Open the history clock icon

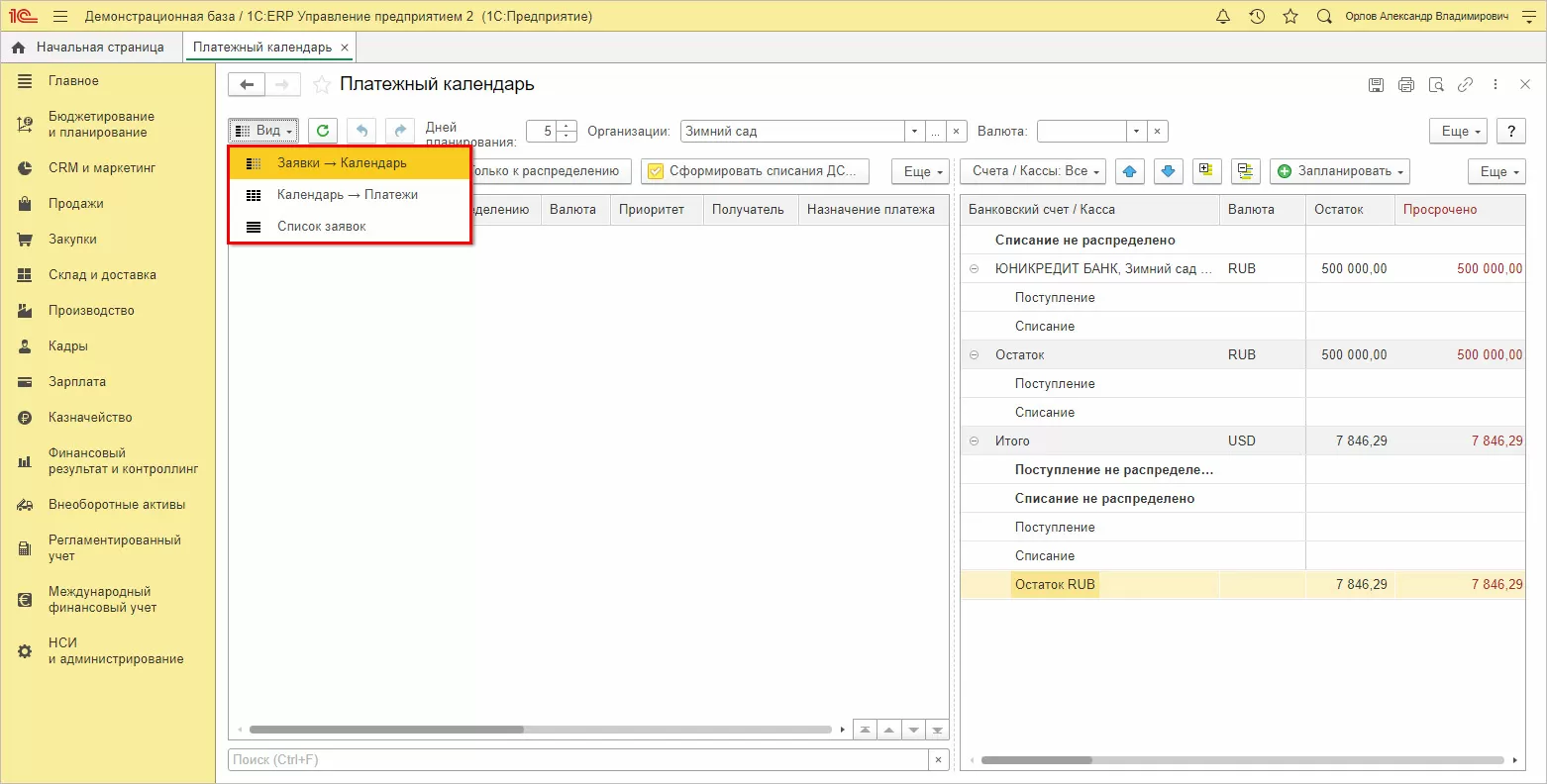(x=1257, y=17)
